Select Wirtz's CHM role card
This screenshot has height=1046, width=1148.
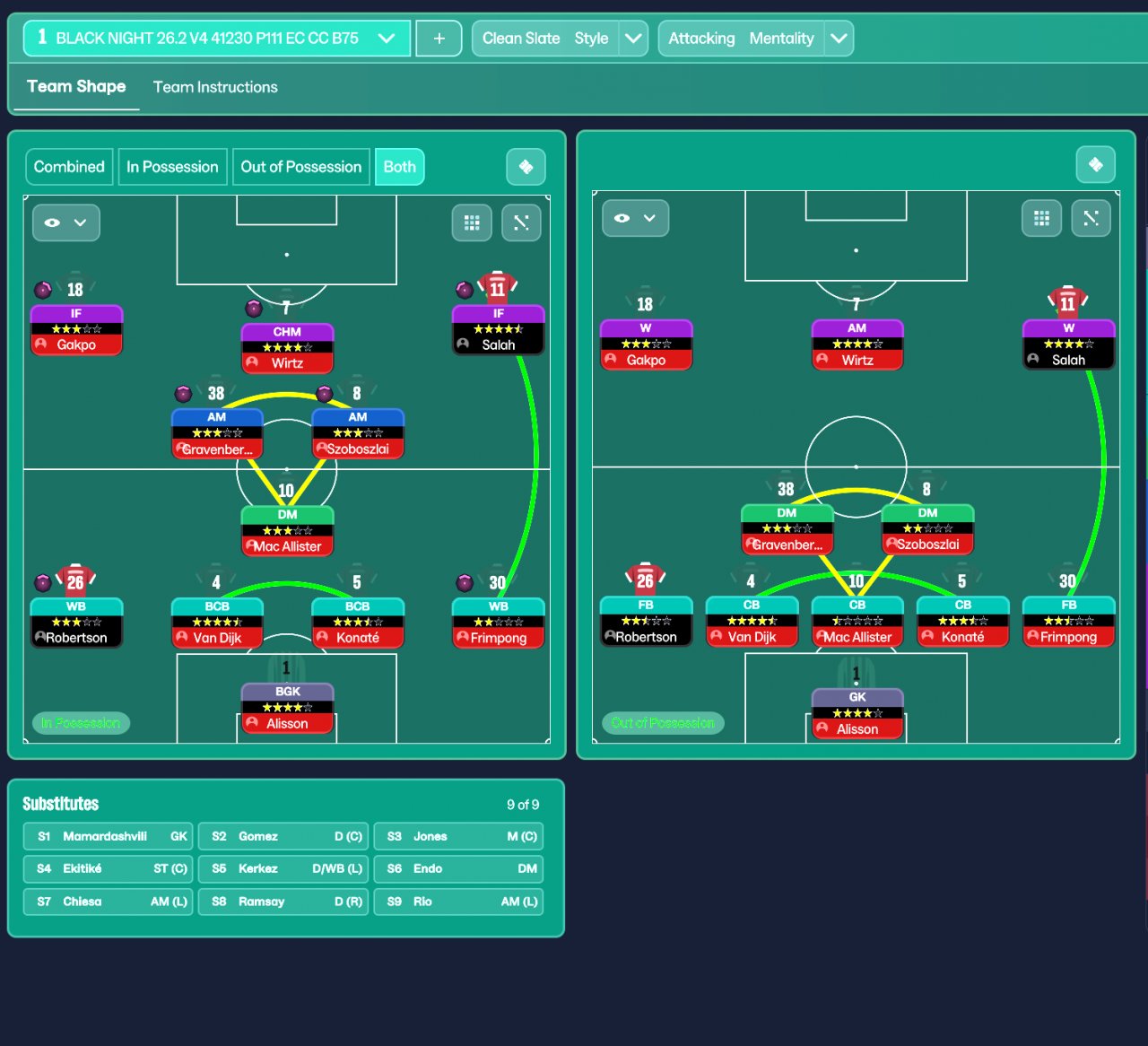(287, 348)
